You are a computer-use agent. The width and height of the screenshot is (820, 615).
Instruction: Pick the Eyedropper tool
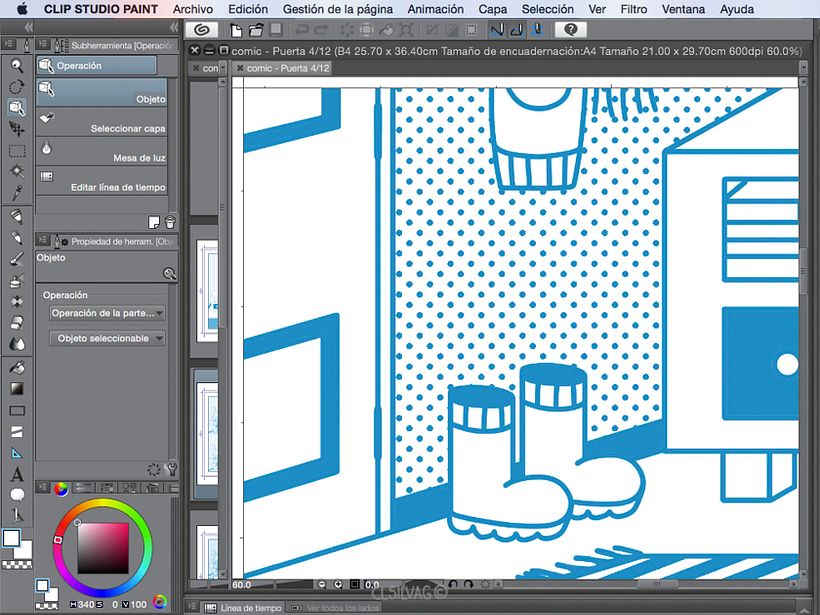click(16, 192)
